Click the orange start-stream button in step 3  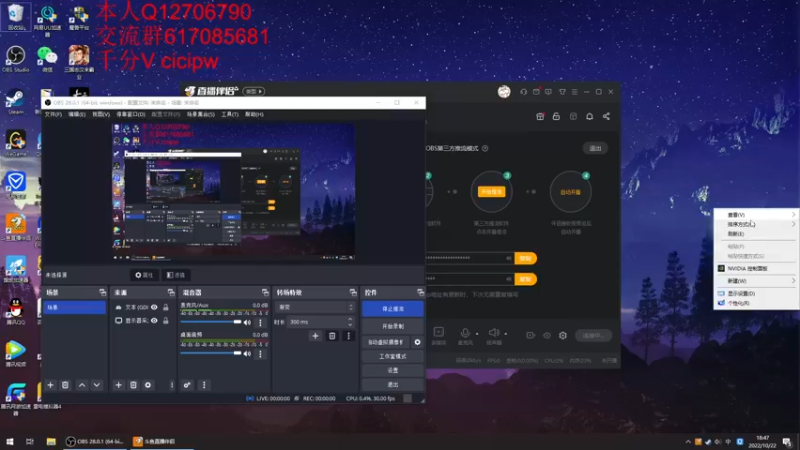click(x=491, y=192)
